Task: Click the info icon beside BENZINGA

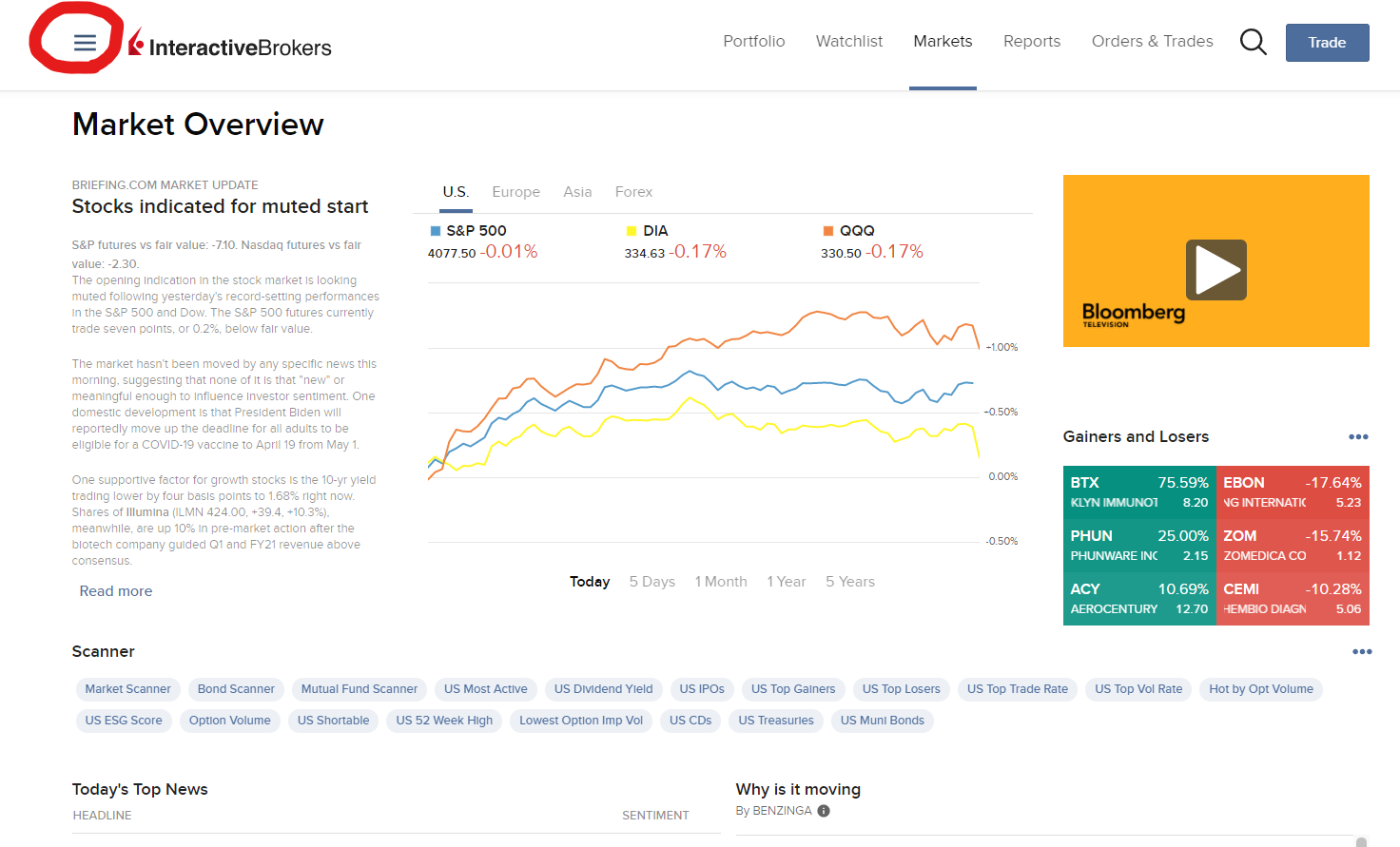Action: pos(824,811)
